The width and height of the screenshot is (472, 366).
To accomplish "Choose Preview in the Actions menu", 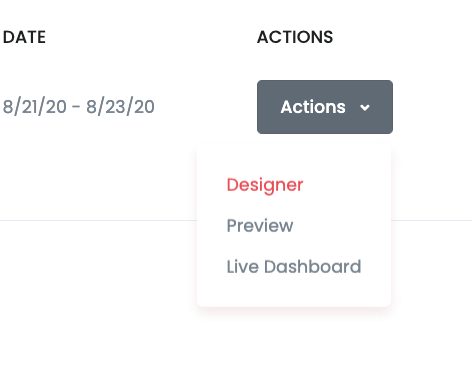I will (260, 226).
